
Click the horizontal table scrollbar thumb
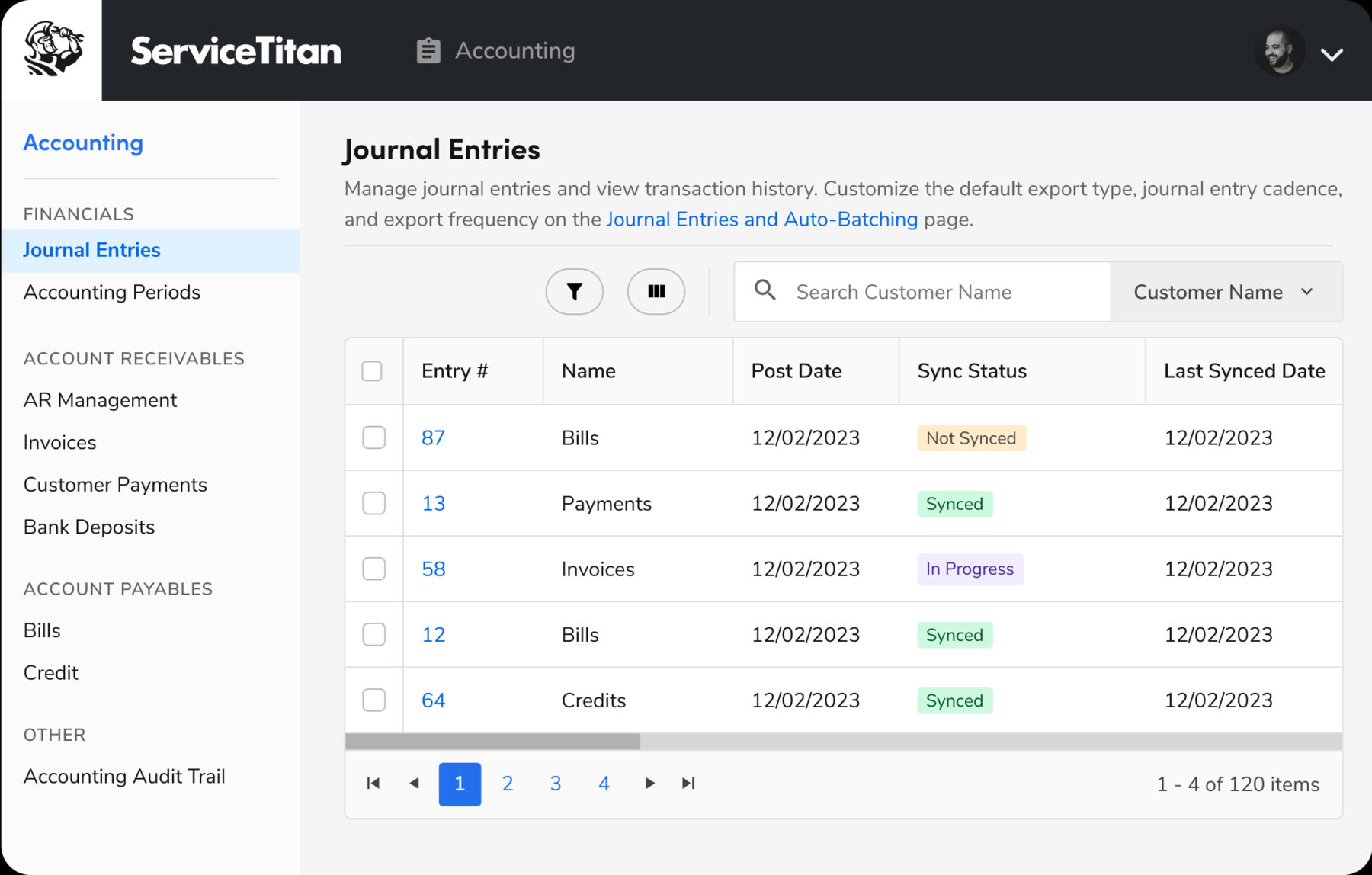point(492,742)
